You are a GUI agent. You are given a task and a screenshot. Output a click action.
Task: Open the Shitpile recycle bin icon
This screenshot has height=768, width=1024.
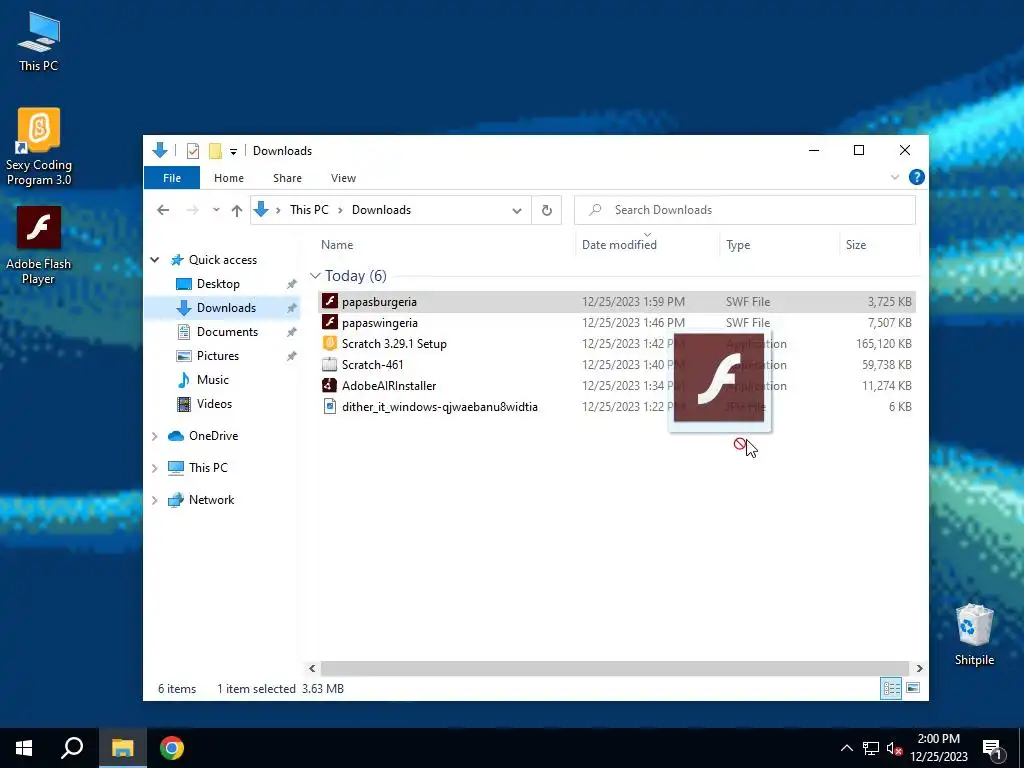point(974,635)
